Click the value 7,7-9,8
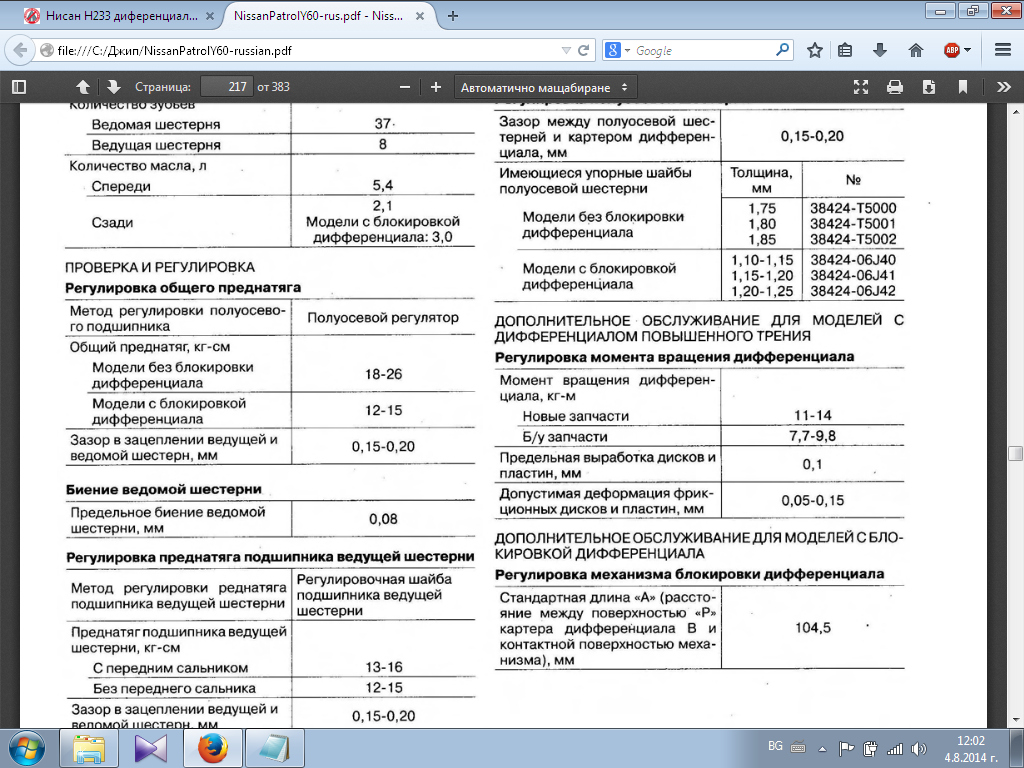This screenshot has width=1024, height=768. (x=812, y=436)
